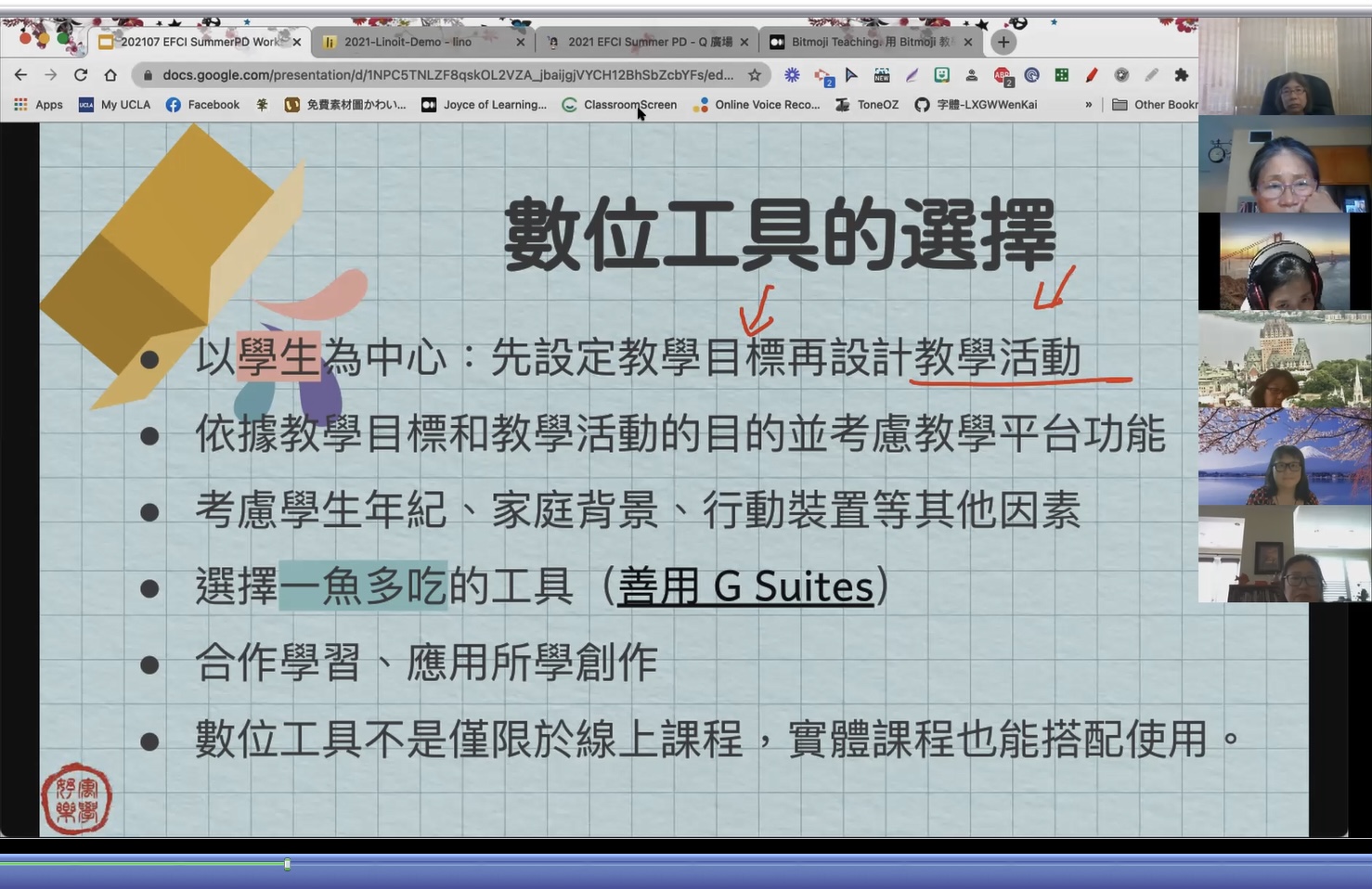Expand hidden bookmarks with the chevron
This screenshot has width=1372, height=889.
tap(1088, 105)
